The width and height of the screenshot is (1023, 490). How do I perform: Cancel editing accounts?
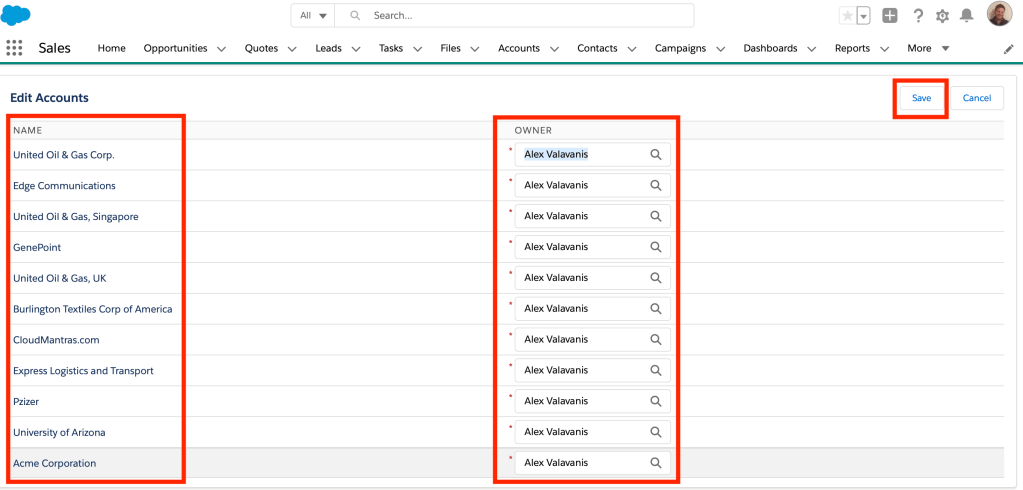pos(976,98)
